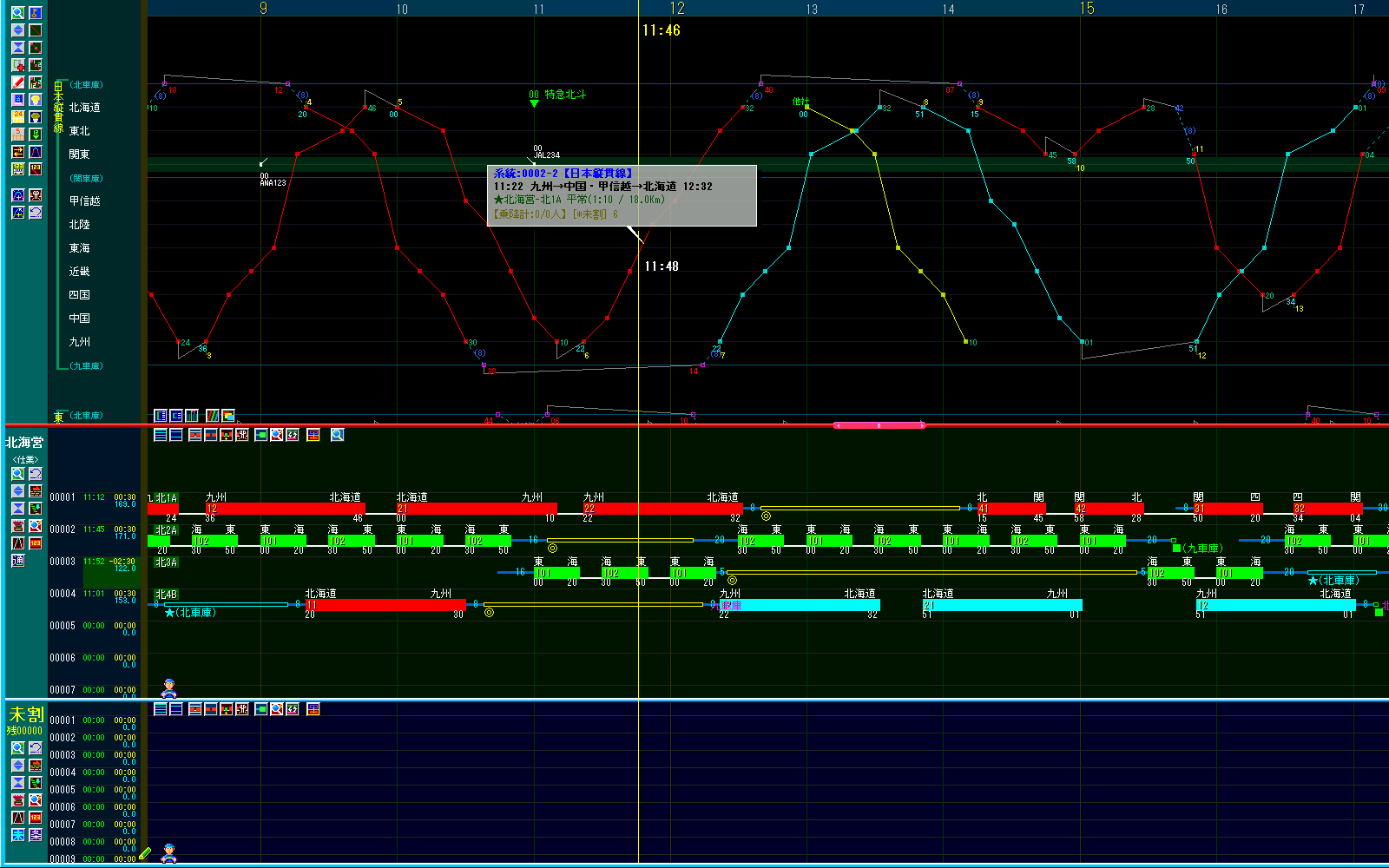Image resolution: width=1389 pixels, height=868 pixels.
Task: Click the undo arrow icon in the 未割 panel
Action: coord(36,748)
